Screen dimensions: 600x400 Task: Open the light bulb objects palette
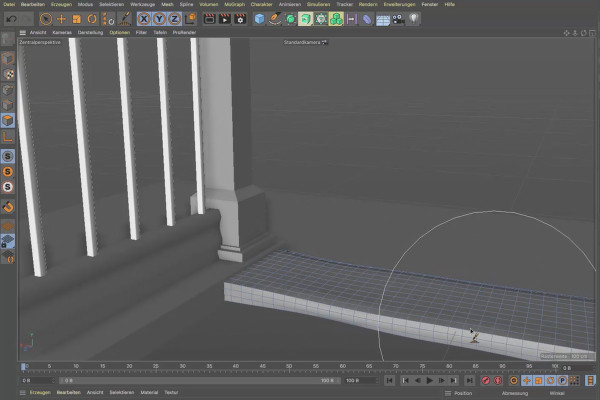(414, 19)
